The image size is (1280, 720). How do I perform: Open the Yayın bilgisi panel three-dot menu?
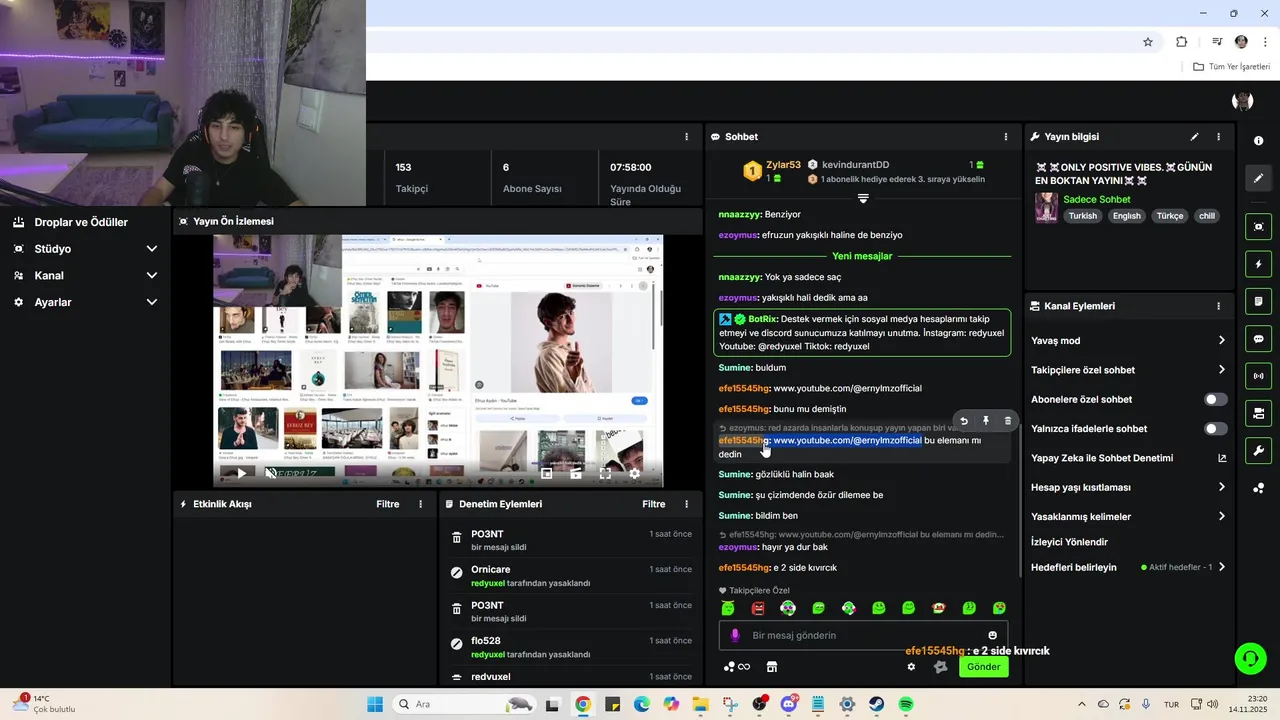pos(1218,137)
